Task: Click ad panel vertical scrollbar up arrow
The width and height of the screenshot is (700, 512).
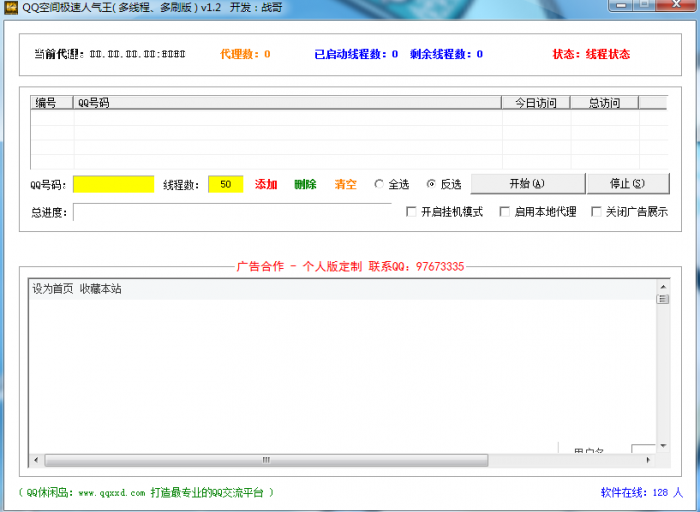Action: coord(663,287)
